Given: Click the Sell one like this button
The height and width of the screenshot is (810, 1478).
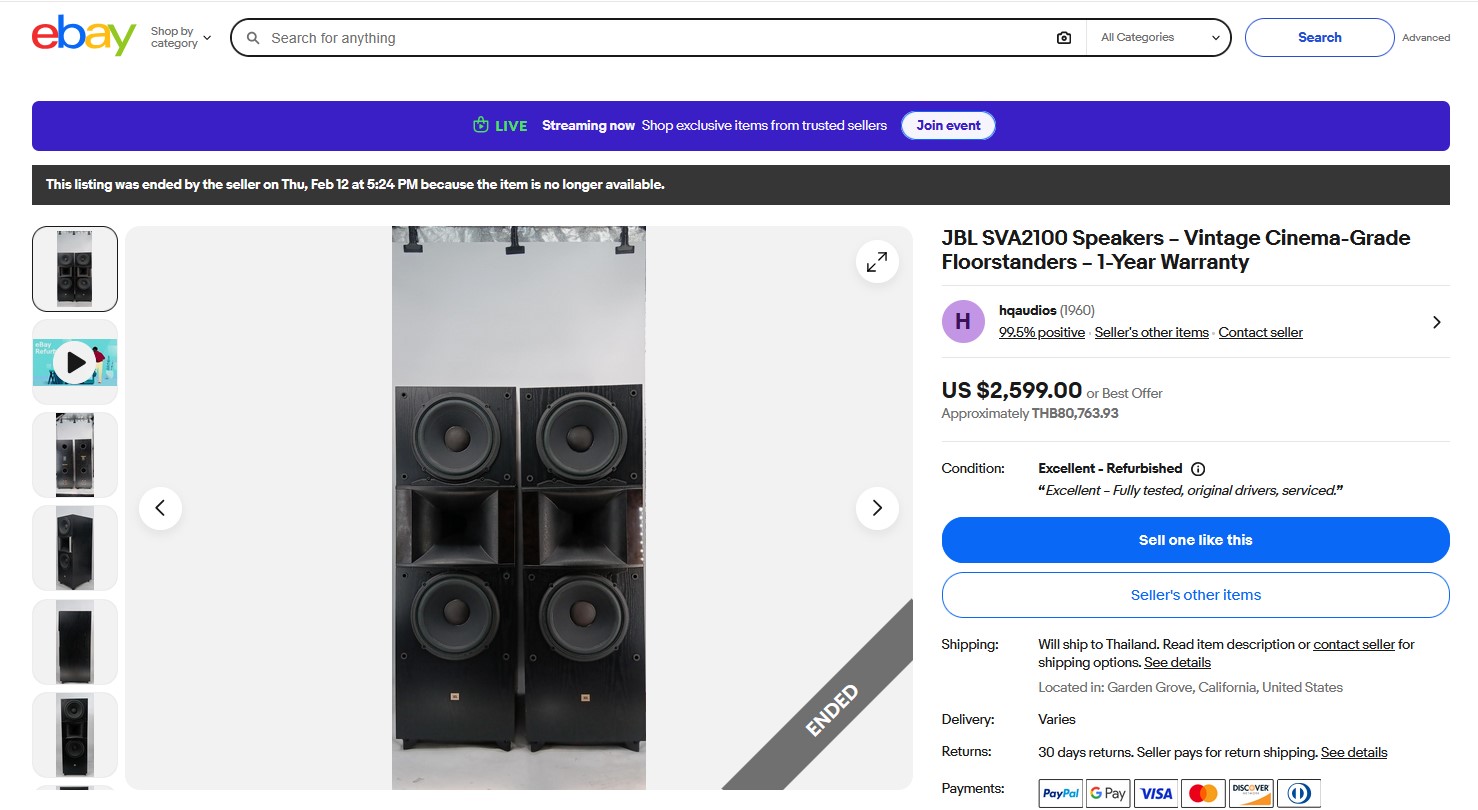Looking at the screenshot, I should 1195,540.
